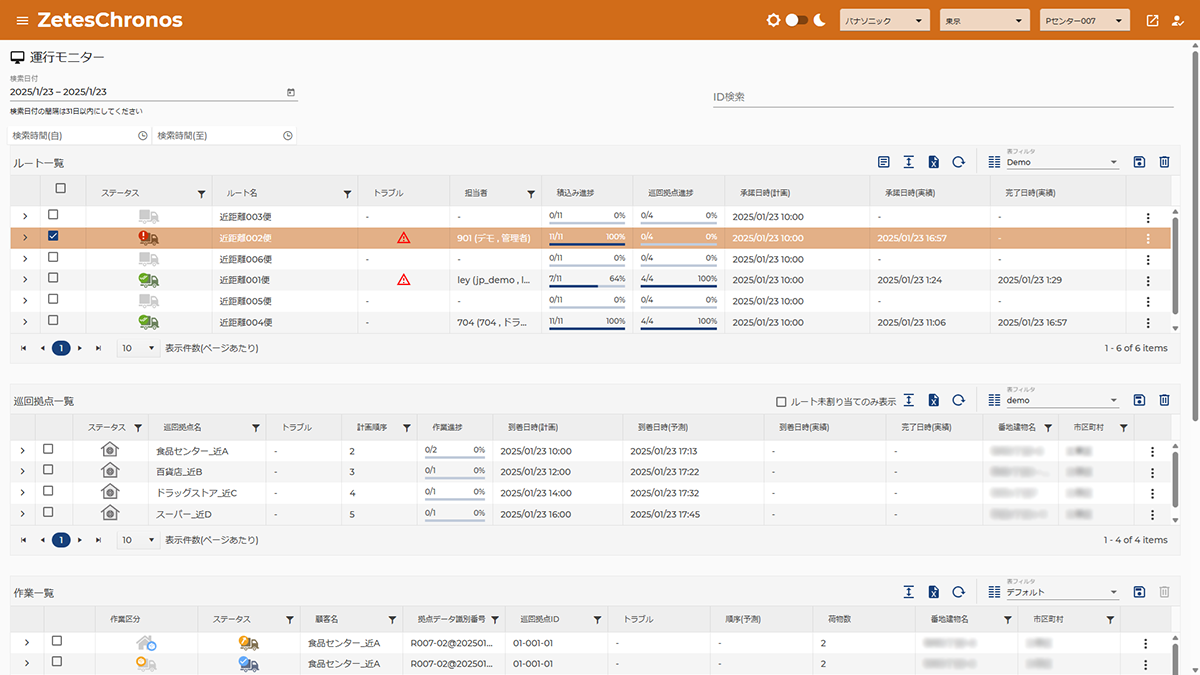The height and width of the screenshot is (675, 1200).
Task: Filter the ステータス column in ルート一覧
Action: click(201, 193)
